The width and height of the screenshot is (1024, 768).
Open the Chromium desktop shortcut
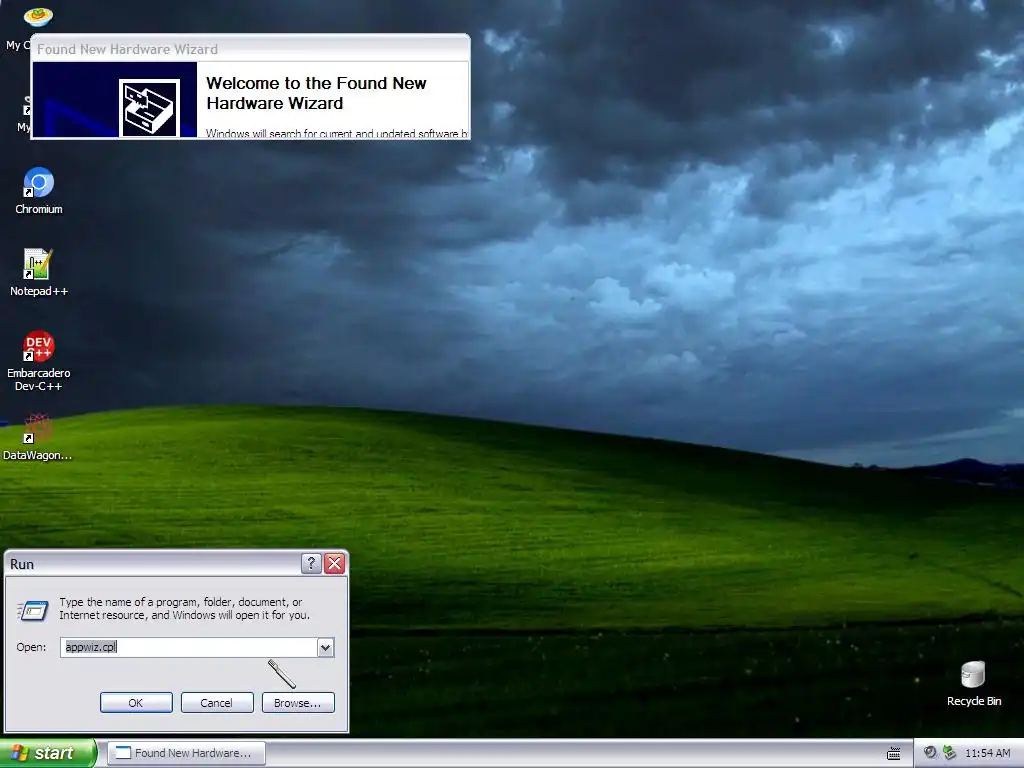coord(39,190)
